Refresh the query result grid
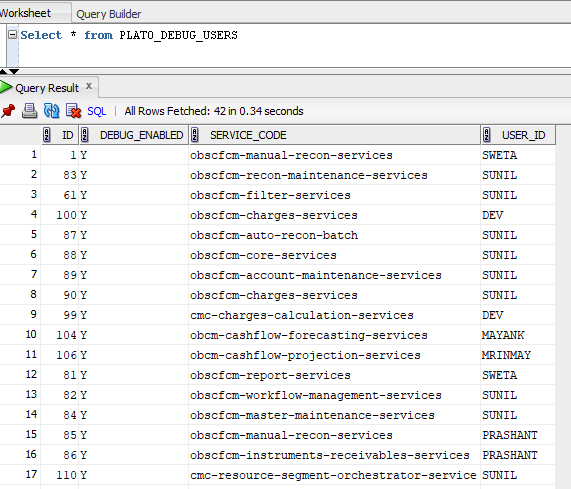The width and height of the screenshot is (571, 489). coord(51,111)
